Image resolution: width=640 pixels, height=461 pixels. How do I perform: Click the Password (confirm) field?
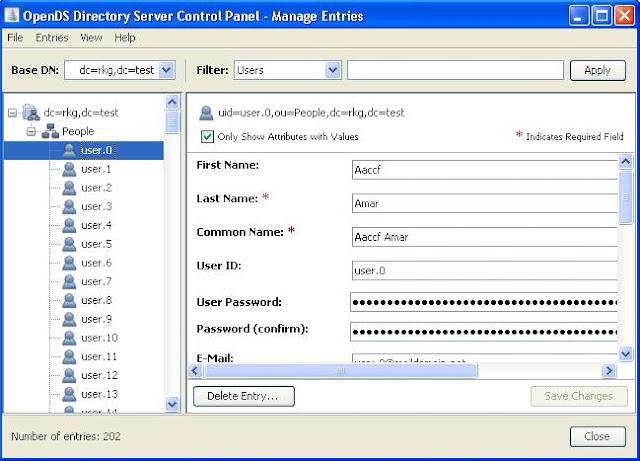coord(484,332)
